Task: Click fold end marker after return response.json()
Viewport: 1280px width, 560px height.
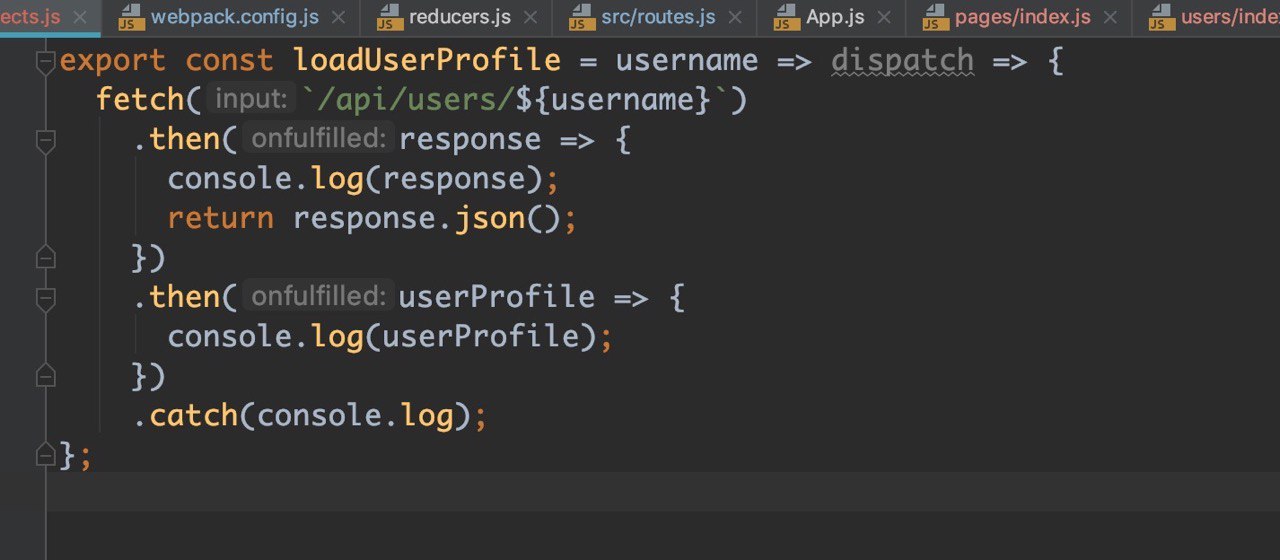Action: (45, 256)
